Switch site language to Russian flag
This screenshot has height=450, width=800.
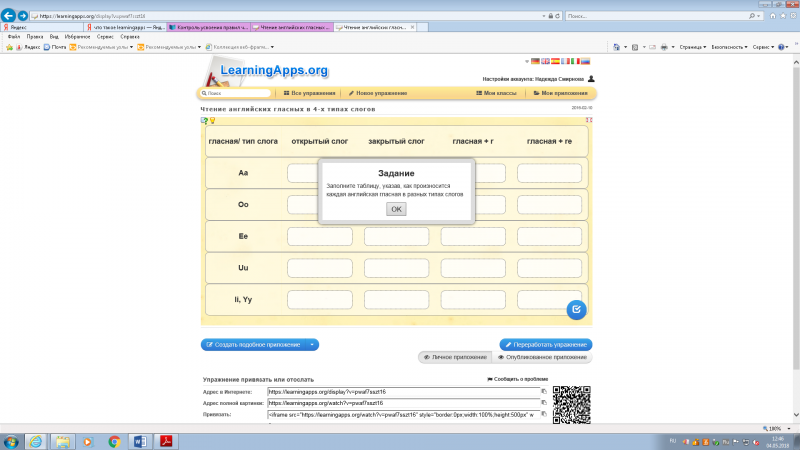[585, 61]
